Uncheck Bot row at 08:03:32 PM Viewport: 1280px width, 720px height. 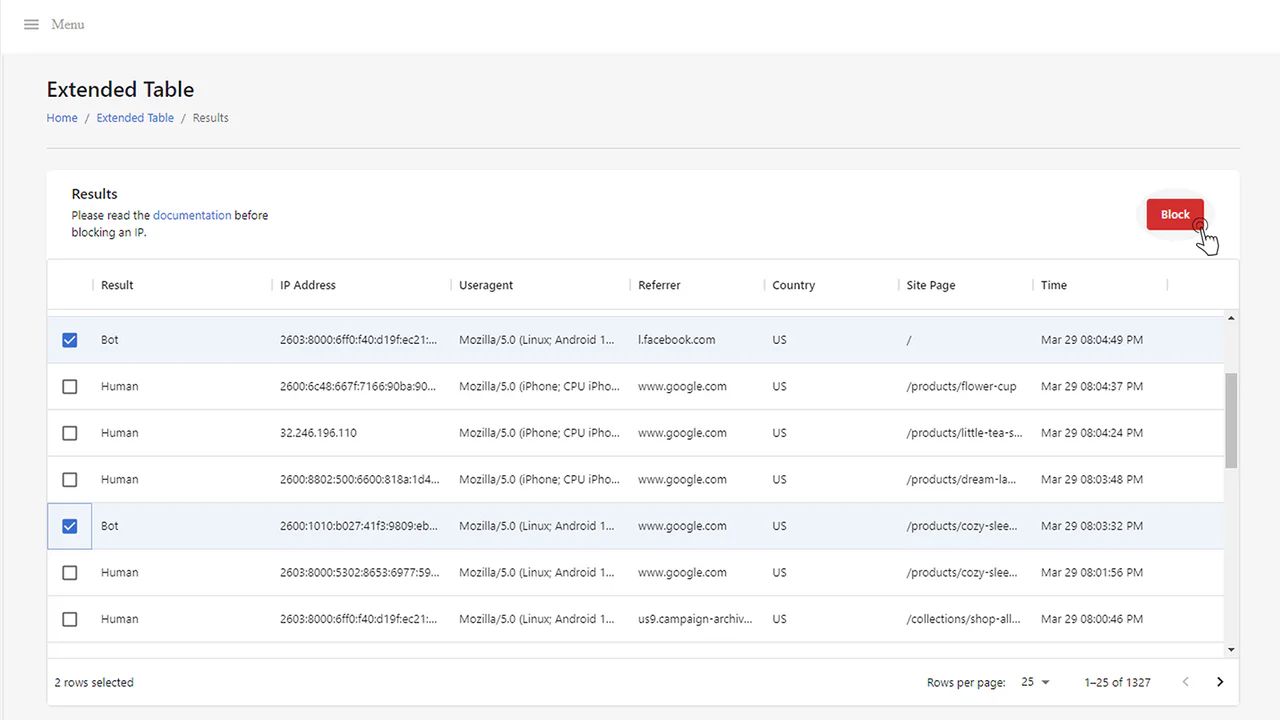[70, 526]
